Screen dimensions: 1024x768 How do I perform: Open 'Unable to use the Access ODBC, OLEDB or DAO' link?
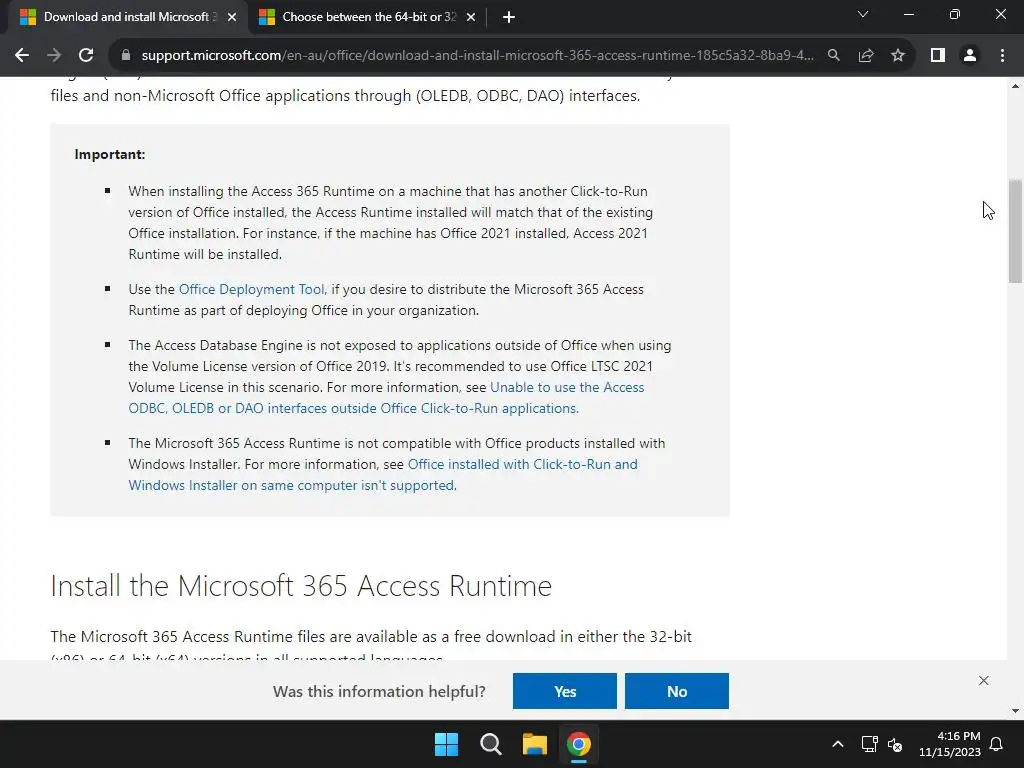tap(386, 398)
